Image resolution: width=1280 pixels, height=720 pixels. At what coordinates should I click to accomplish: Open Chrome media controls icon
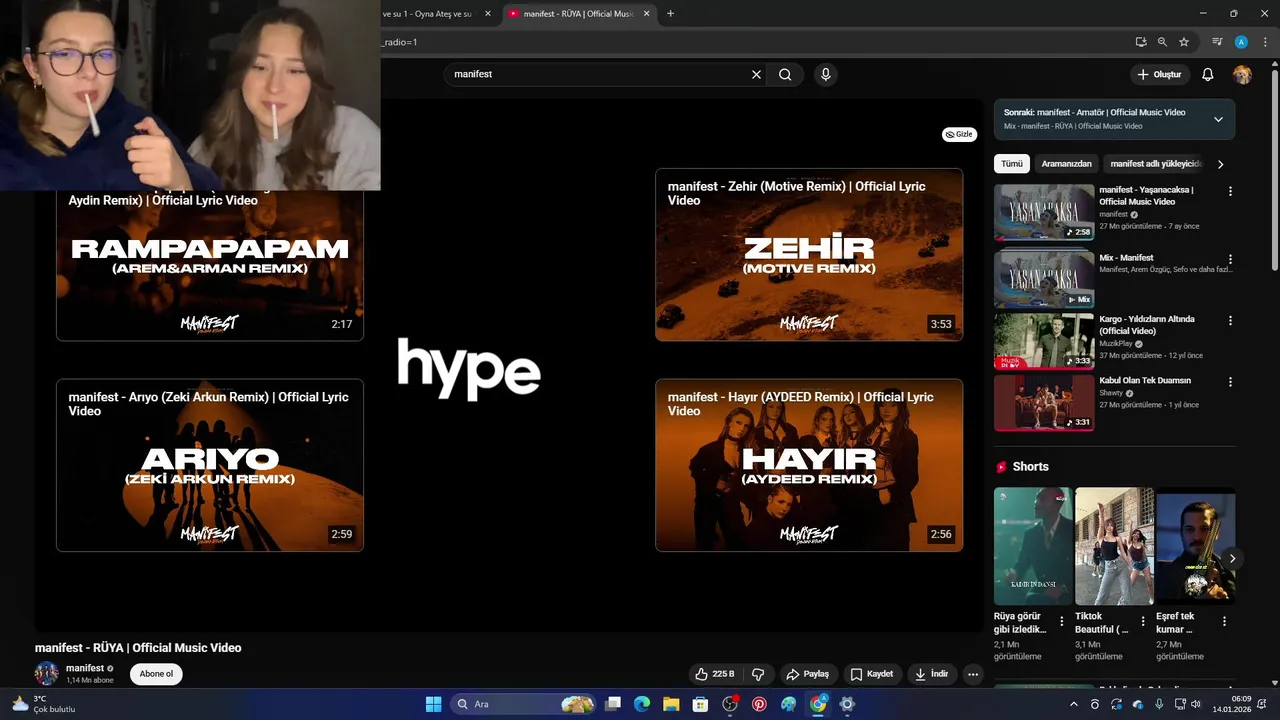[1217, 42]
